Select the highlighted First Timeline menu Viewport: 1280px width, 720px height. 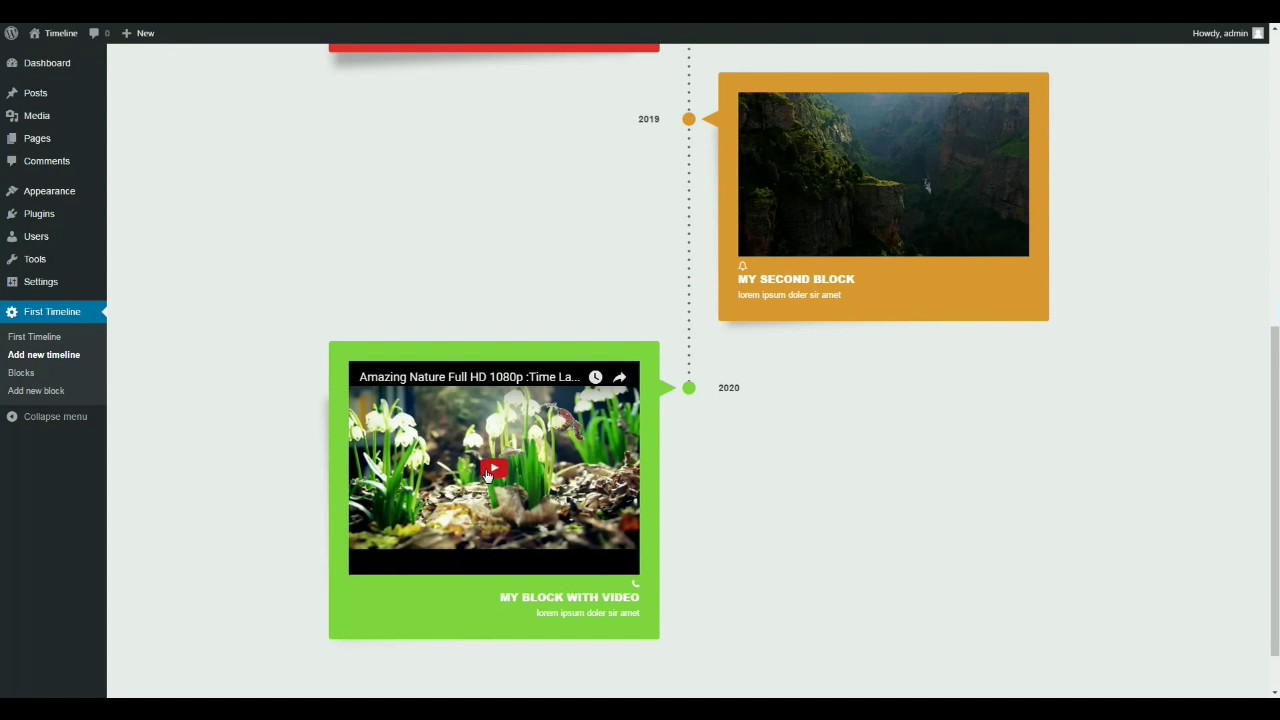(x=52, y=312)
